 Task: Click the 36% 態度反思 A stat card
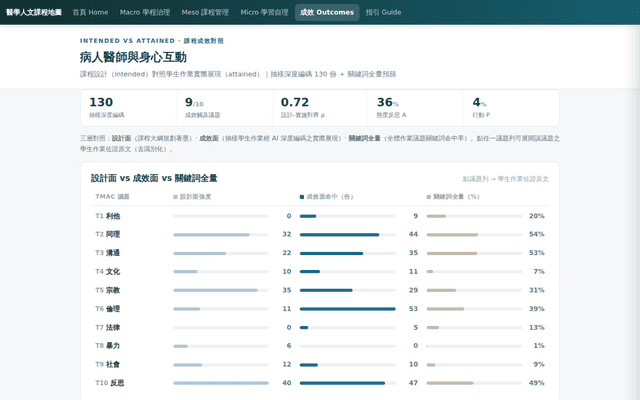pos(416,108)
